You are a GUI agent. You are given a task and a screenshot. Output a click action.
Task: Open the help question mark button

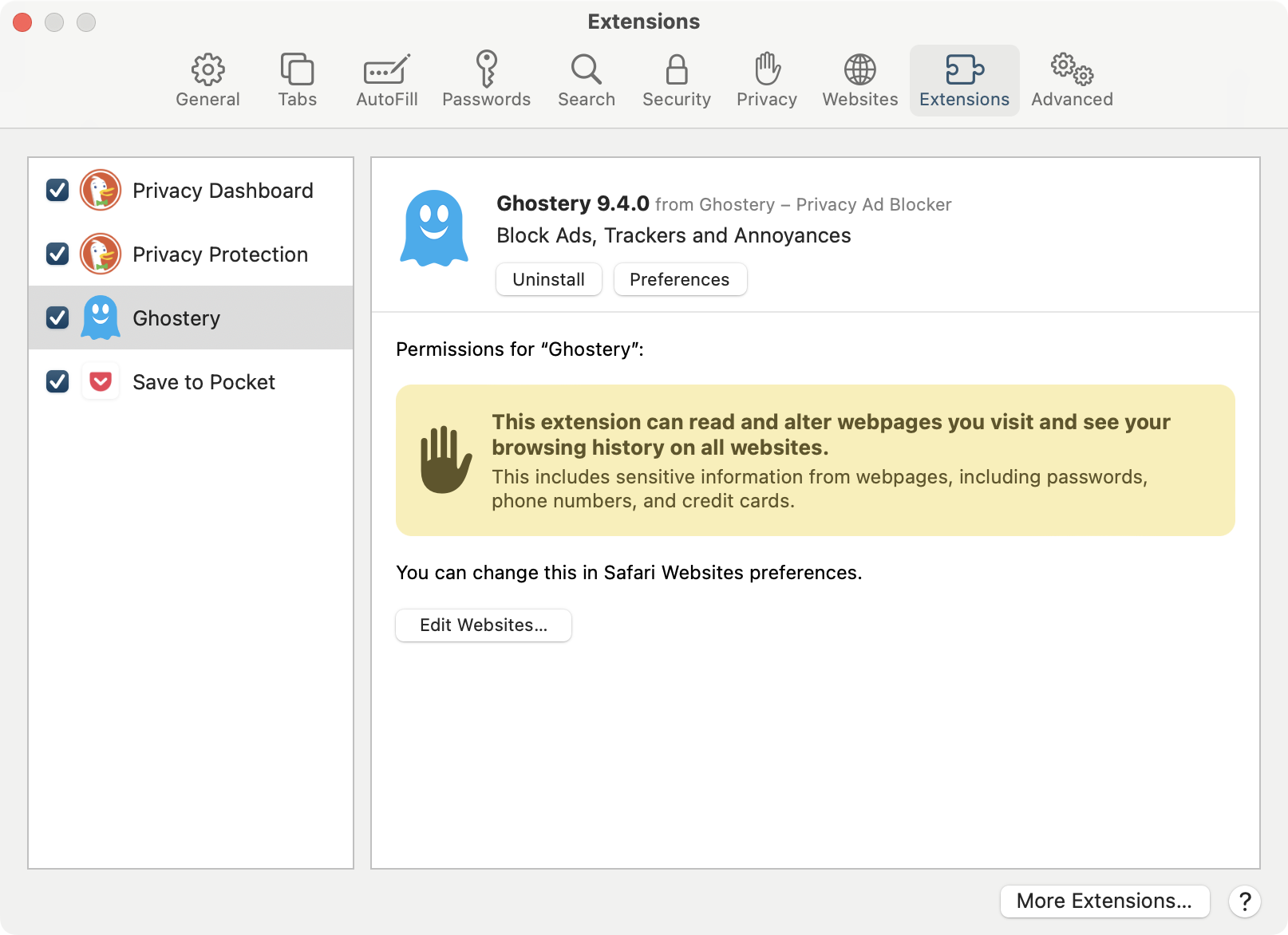click(1245, 901)
